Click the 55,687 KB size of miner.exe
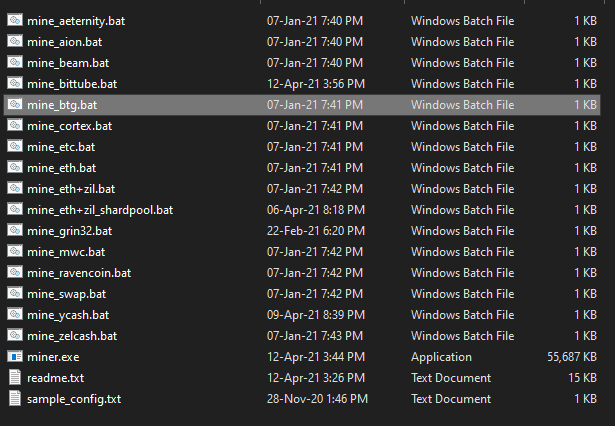 click(x=571, y=356)
